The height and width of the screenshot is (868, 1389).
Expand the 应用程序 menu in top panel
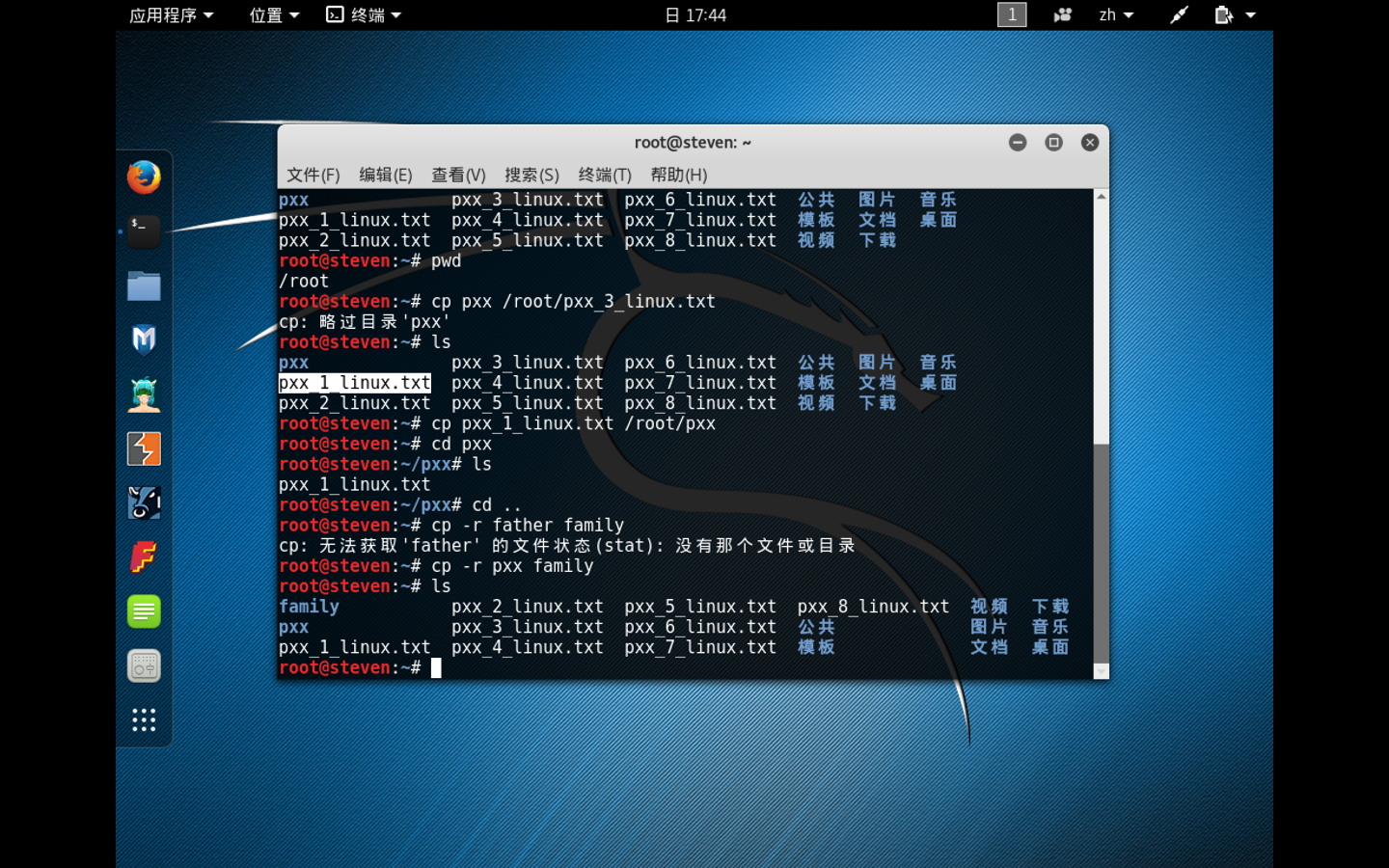tap(171, 14)
